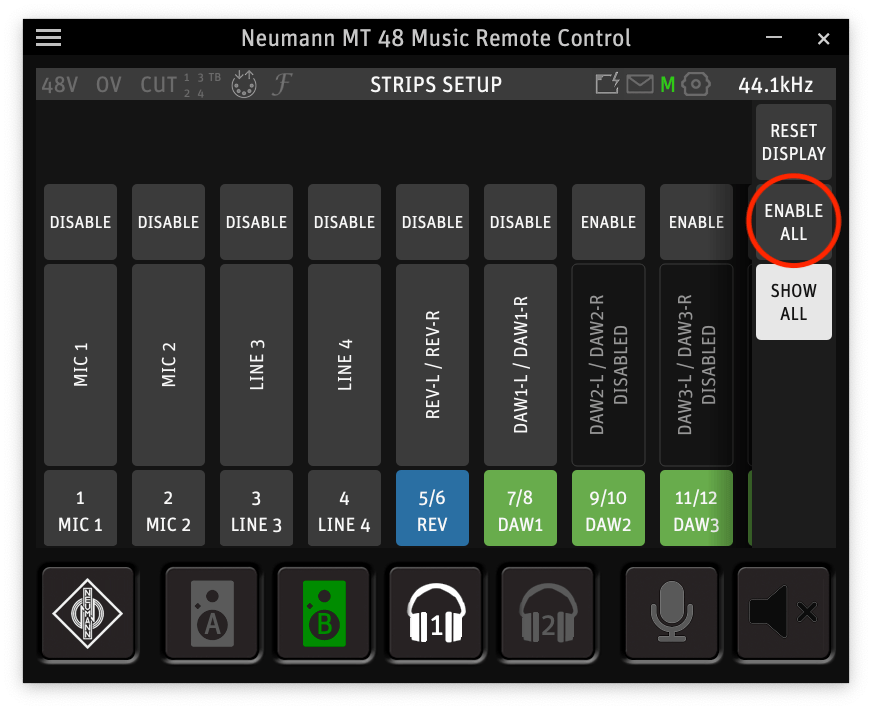Image resolution: width=872 pixels, height=710 pixels.
Task: Select headphones 1 output
Action: (x=435, y=612)
